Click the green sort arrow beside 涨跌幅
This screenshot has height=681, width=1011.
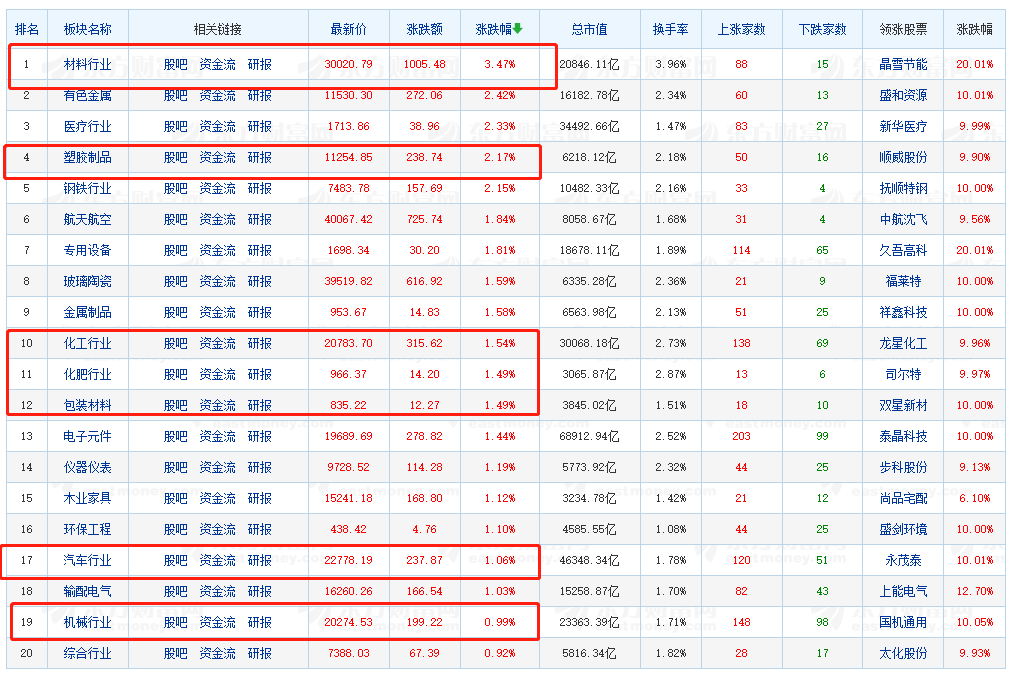point(518,29)
